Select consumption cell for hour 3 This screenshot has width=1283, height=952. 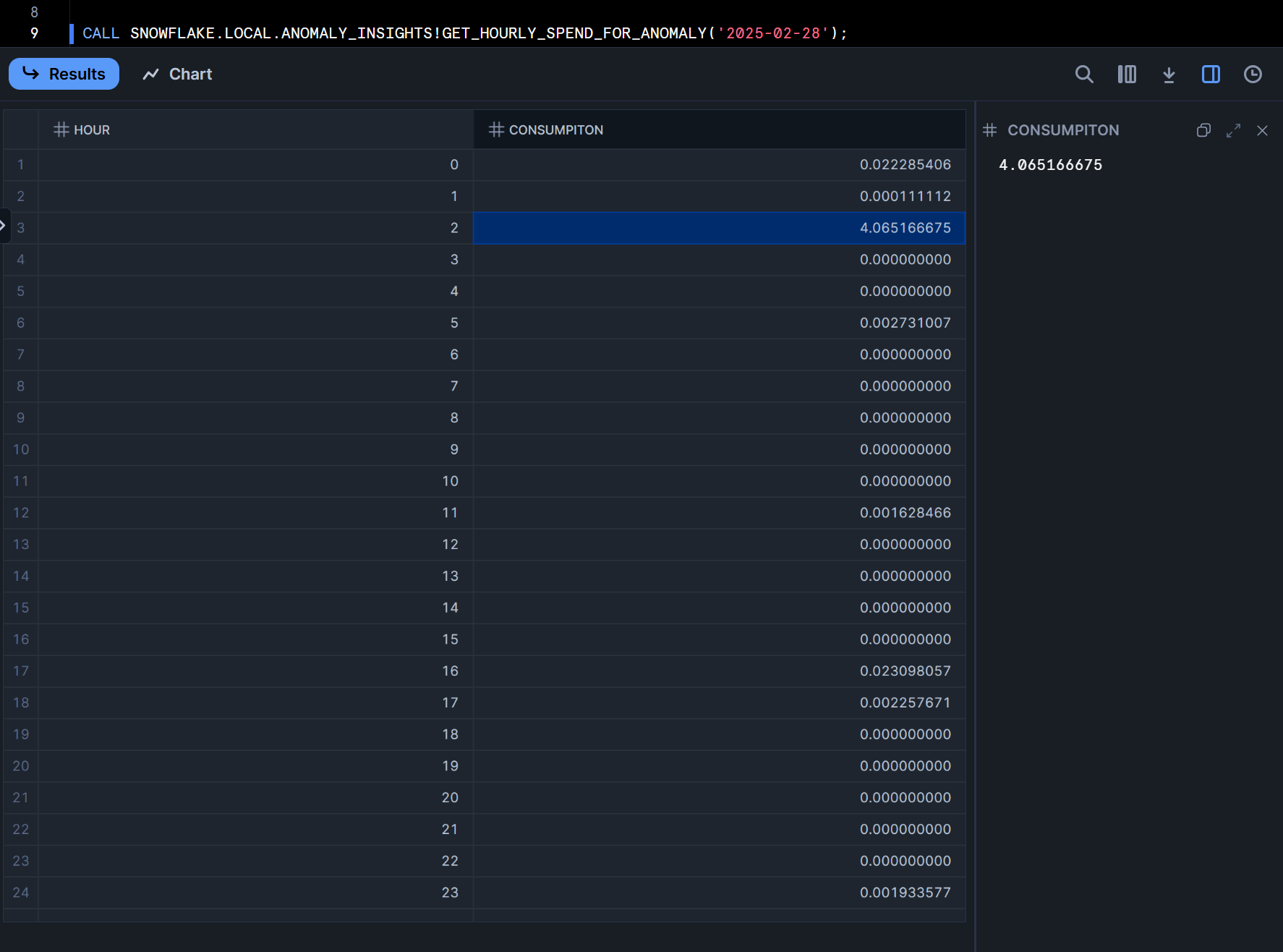(x=719, y=260)
